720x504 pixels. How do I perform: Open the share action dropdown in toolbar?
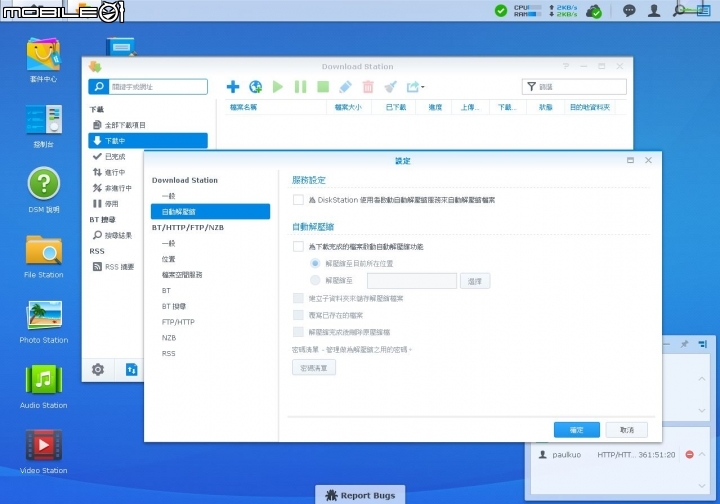click(415, 86)
